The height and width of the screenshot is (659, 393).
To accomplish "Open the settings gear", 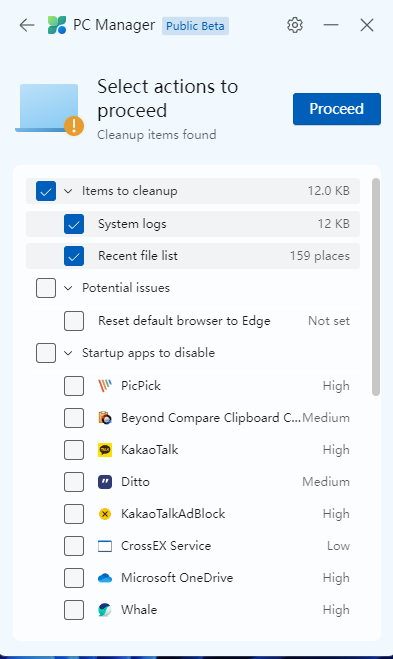I will 295,25.
